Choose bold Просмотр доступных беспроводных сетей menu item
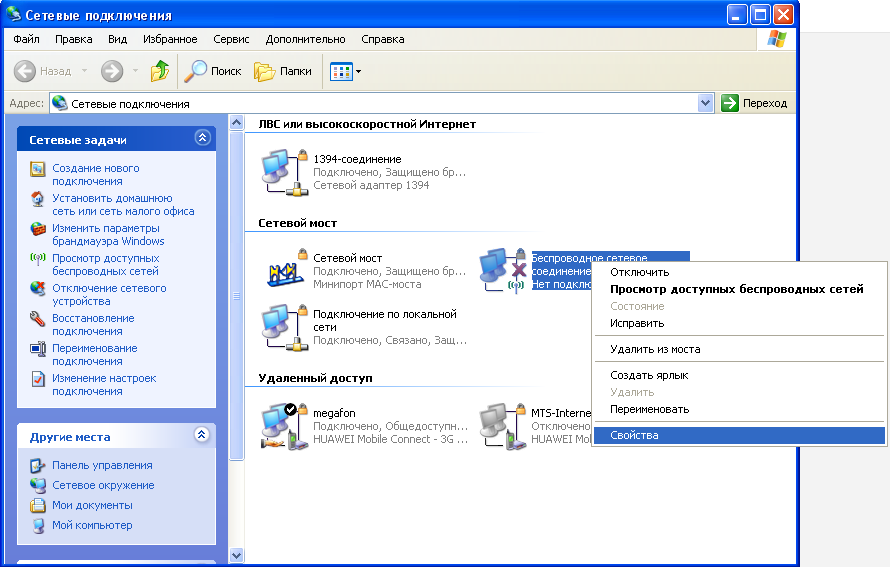 (739, 289)
